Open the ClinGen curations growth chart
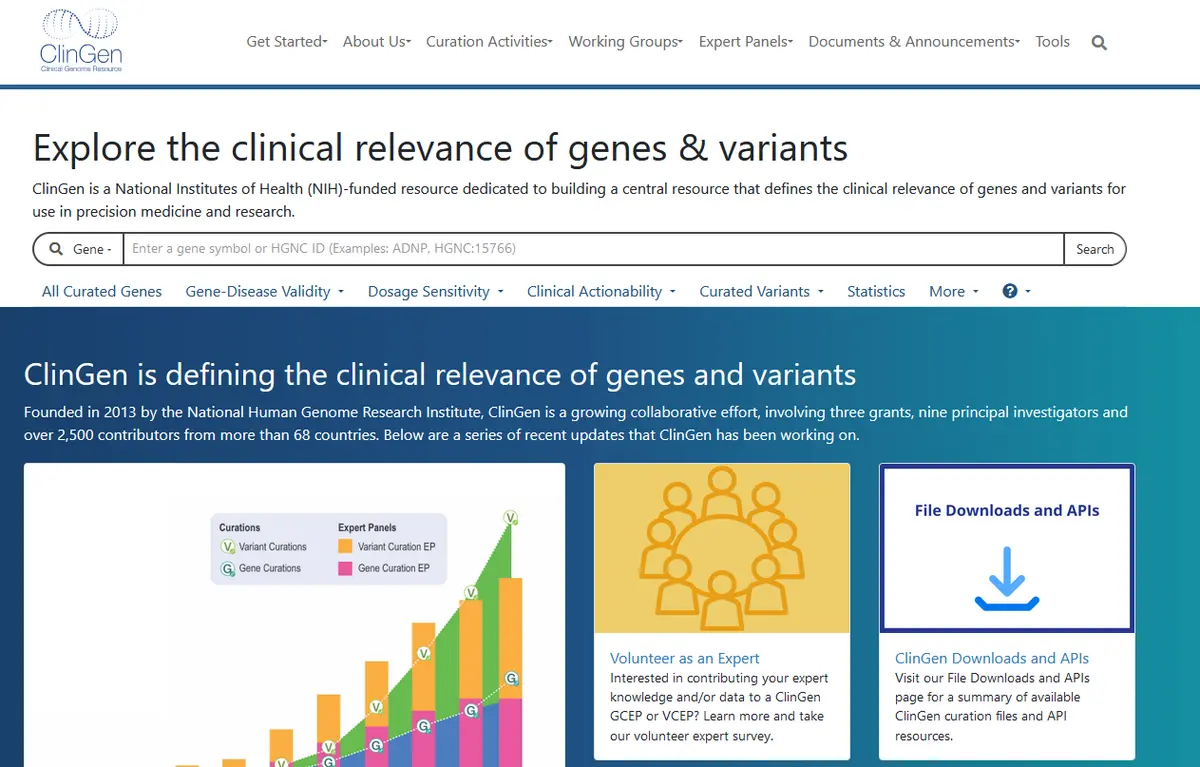 [294, 615]
